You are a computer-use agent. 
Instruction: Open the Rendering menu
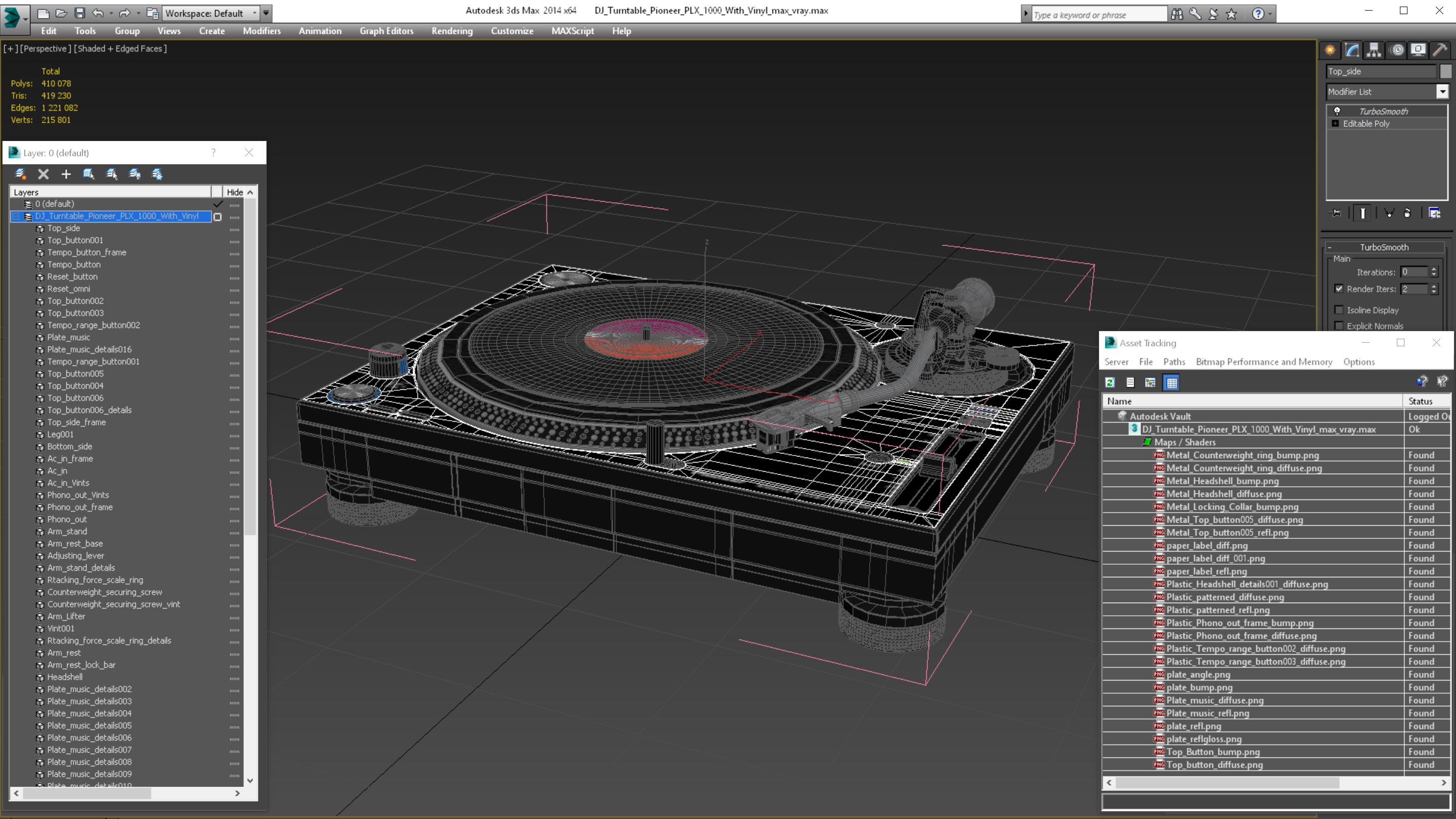click(451, 31)
